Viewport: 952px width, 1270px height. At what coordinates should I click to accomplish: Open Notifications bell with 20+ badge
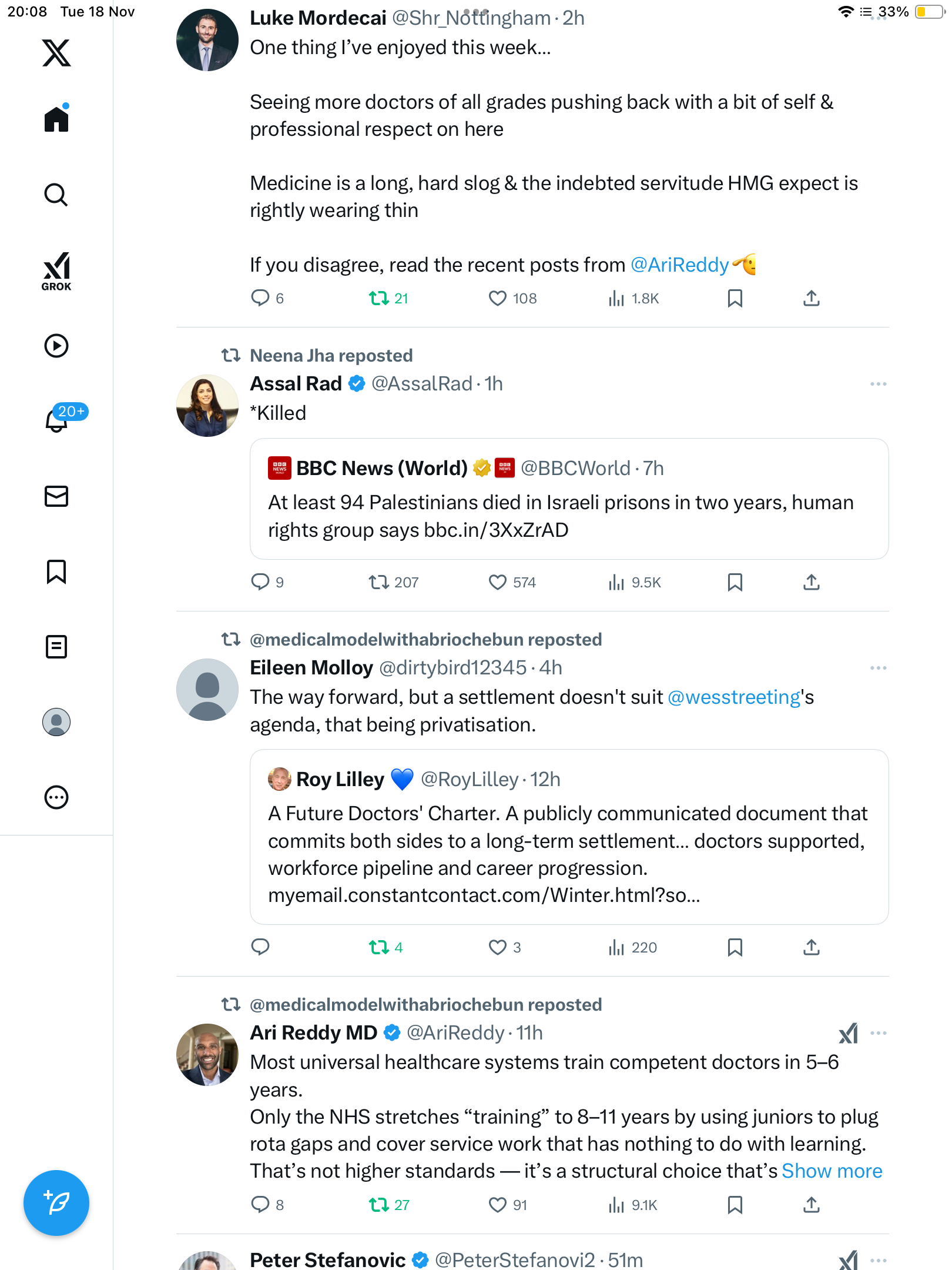click(57, 420)
